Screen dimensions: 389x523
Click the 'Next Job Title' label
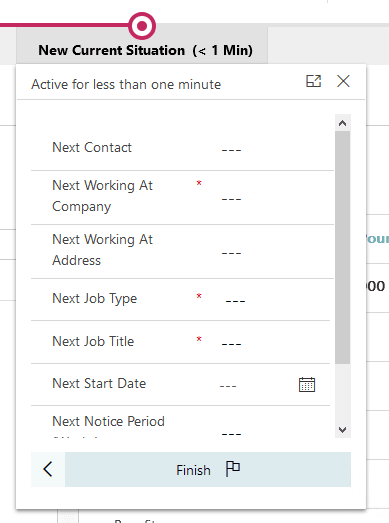(x=93, y=342)
